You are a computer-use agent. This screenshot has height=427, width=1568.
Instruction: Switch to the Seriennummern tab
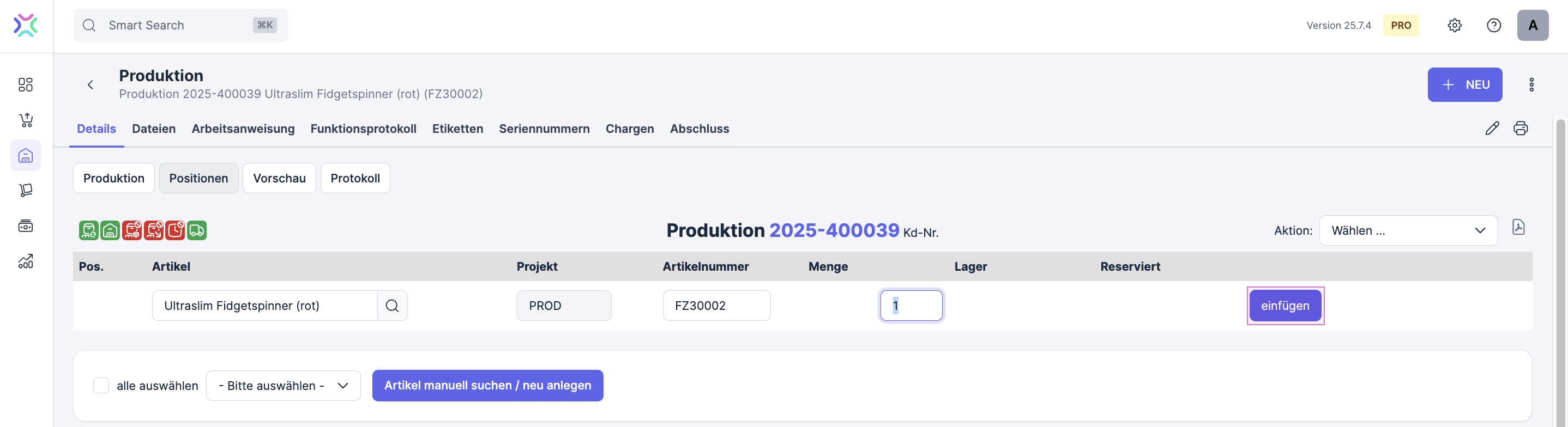pos(544,129)
